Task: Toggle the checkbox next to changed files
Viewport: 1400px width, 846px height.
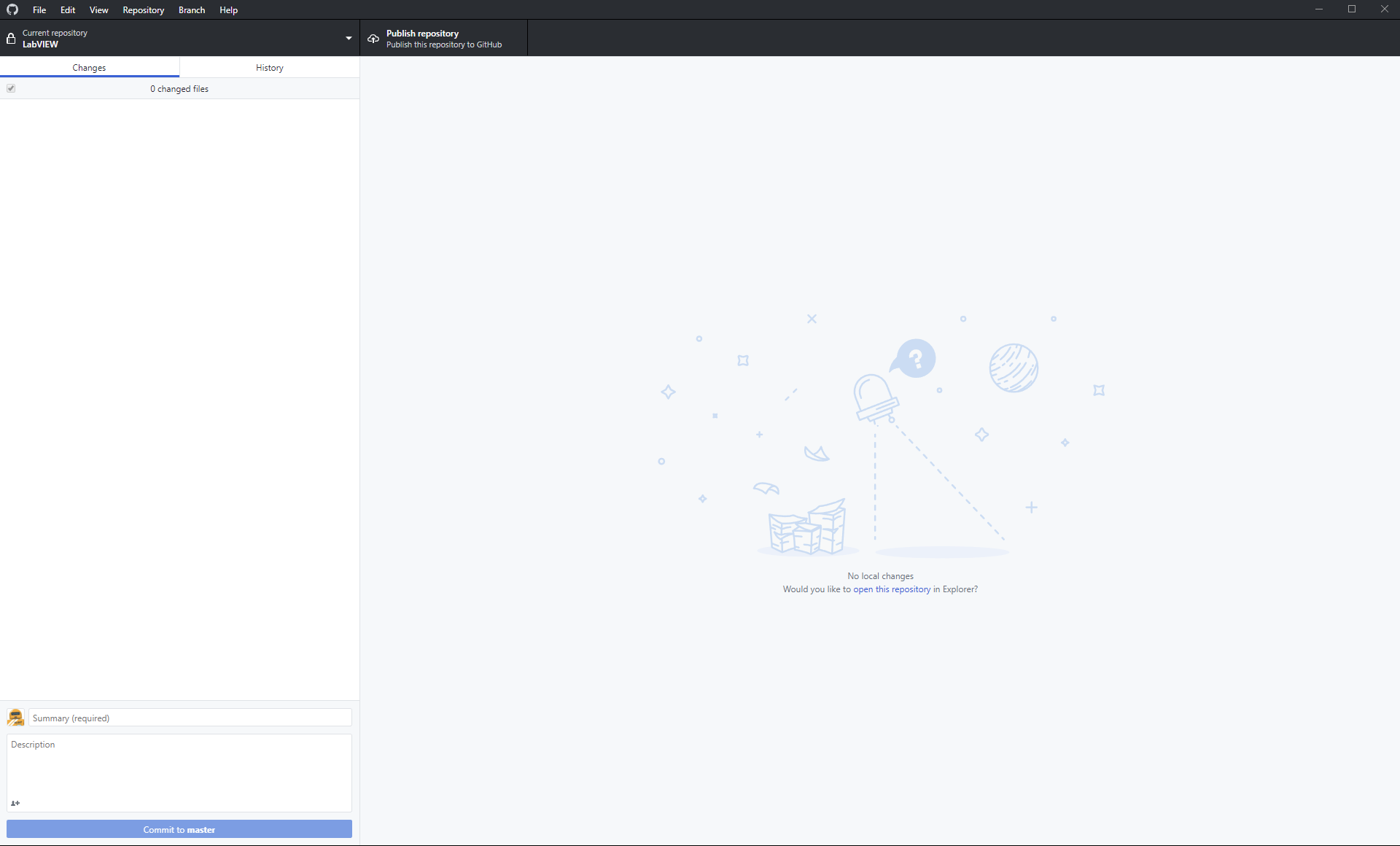Action: click(x=11, y=88)
